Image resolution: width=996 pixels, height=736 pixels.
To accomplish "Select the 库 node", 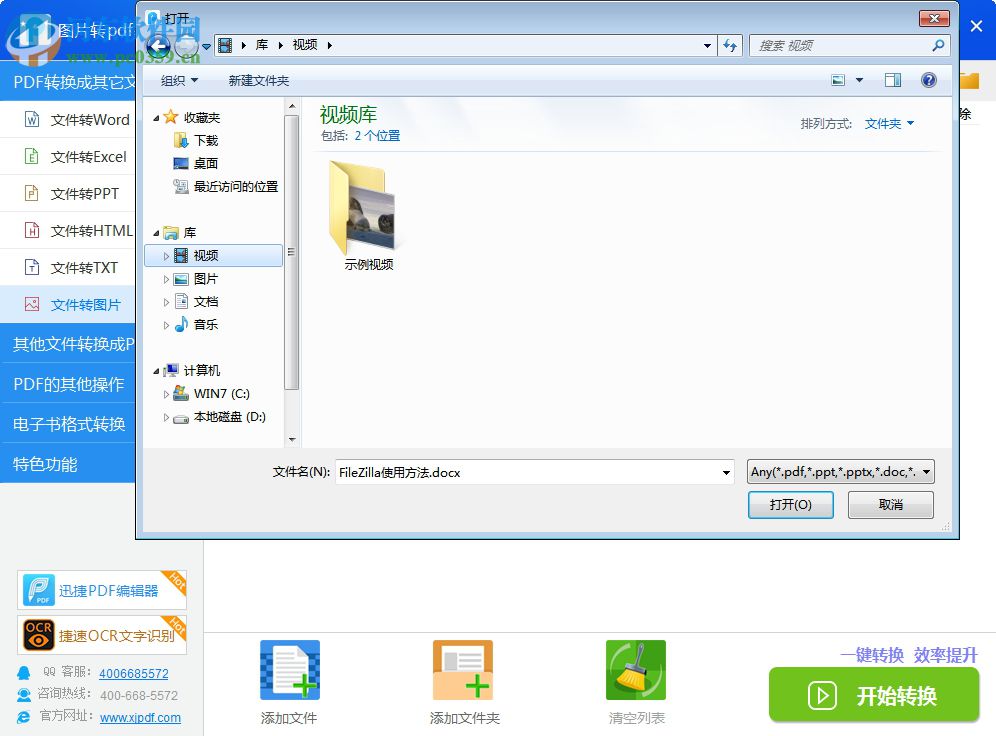I will coord(189,232).
